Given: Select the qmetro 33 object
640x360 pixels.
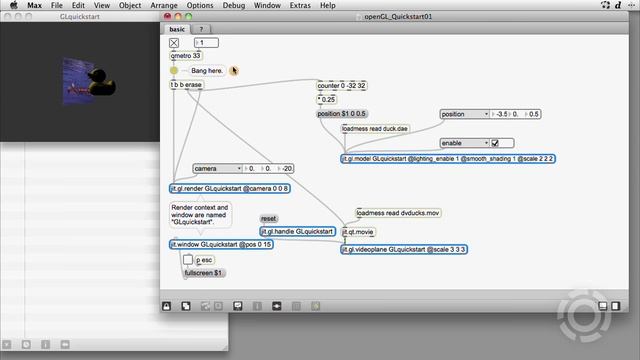Looking at the screenshot, I should 186,56.
